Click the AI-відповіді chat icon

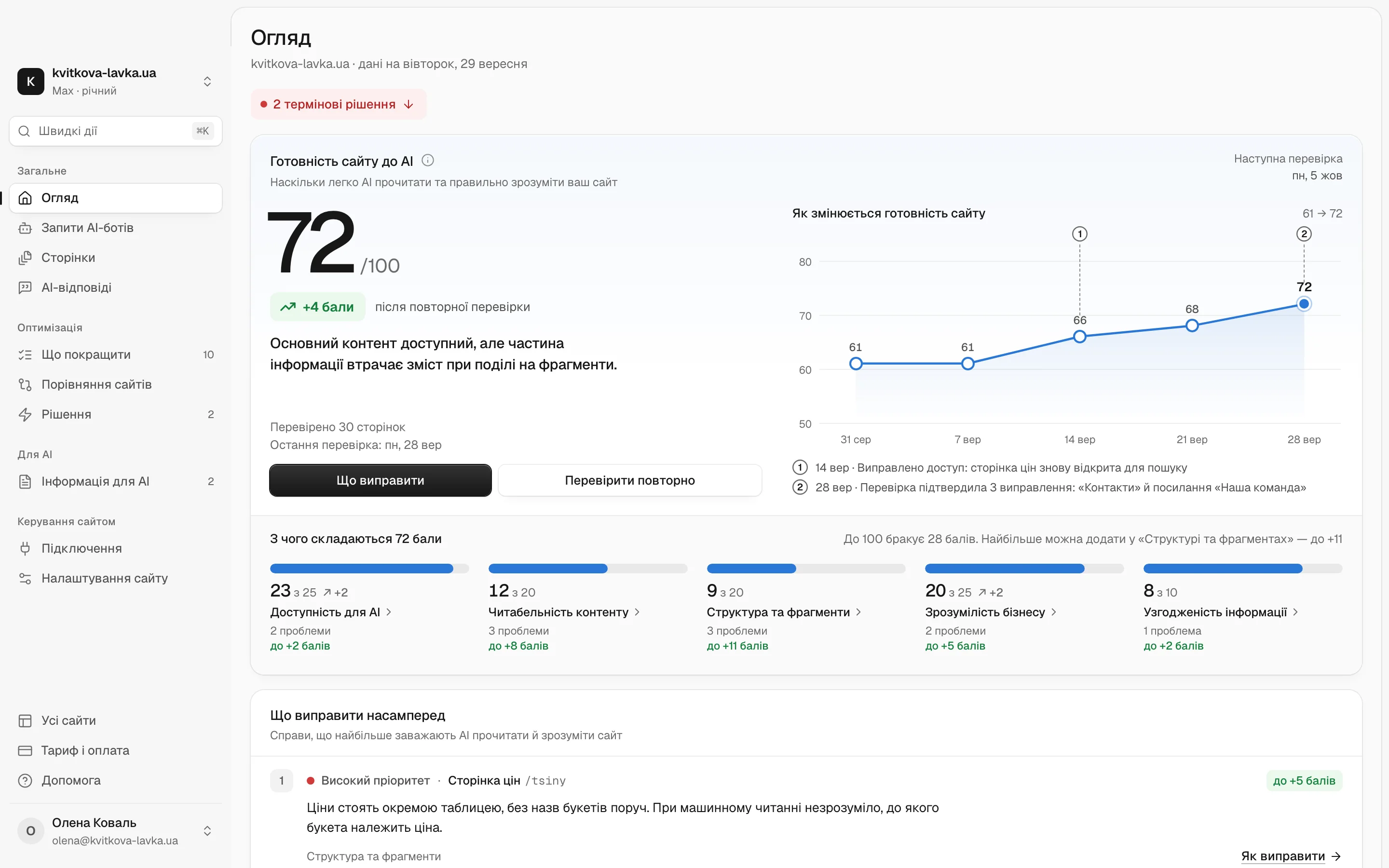click(25, 287)
